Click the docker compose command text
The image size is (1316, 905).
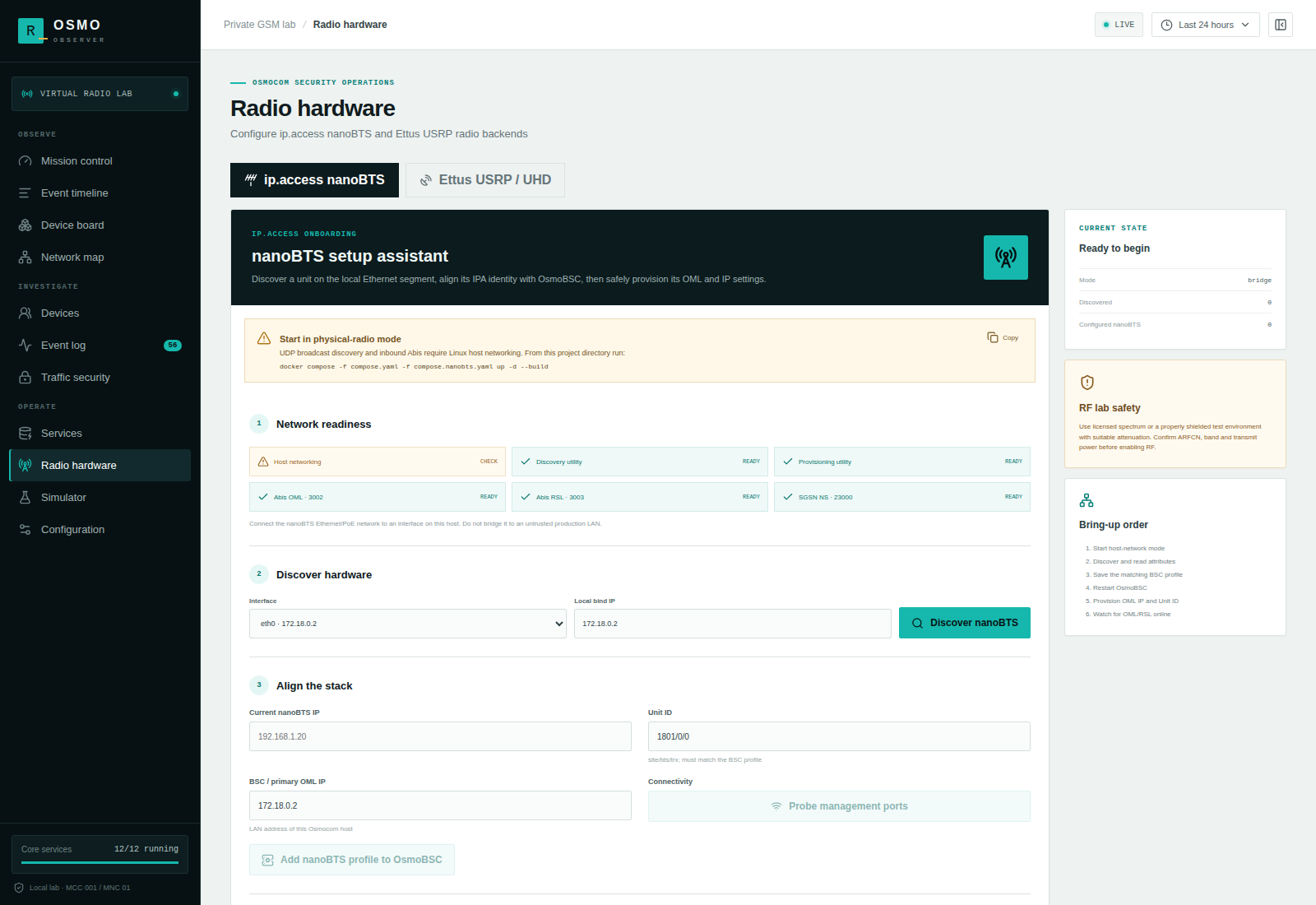click(x=414, y=367)
